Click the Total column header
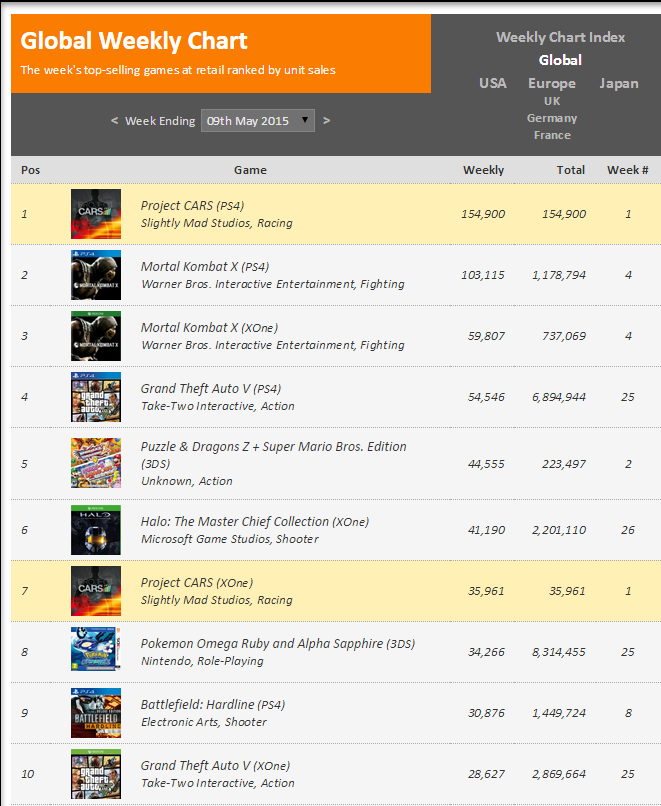 tap(571, 170)
